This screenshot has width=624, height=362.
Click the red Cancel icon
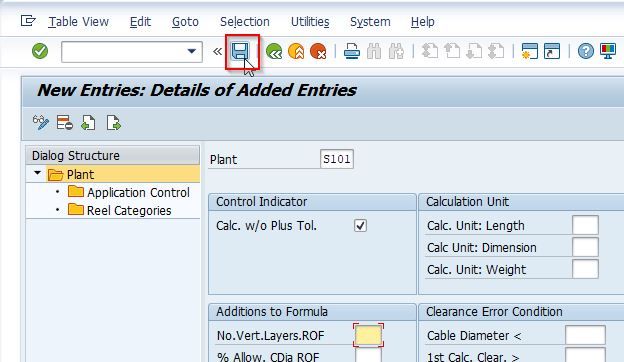[318, 51]
